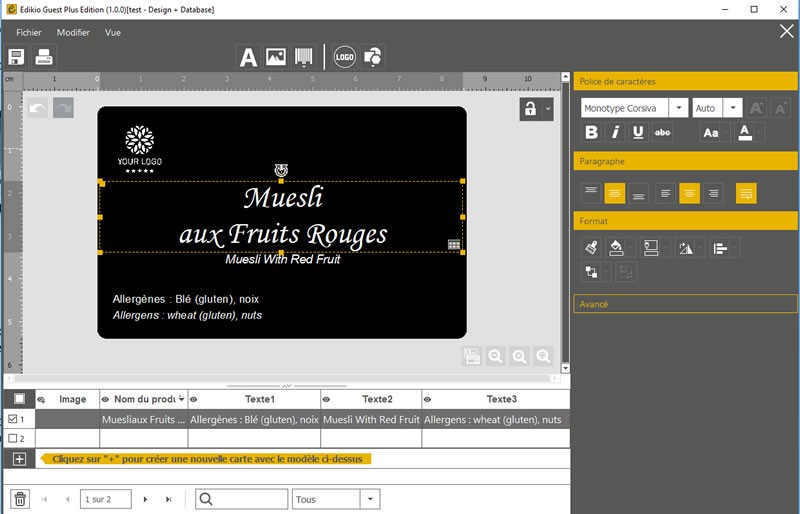Delete record using the trash icon
800x514 pixels.
coord(19,498)
